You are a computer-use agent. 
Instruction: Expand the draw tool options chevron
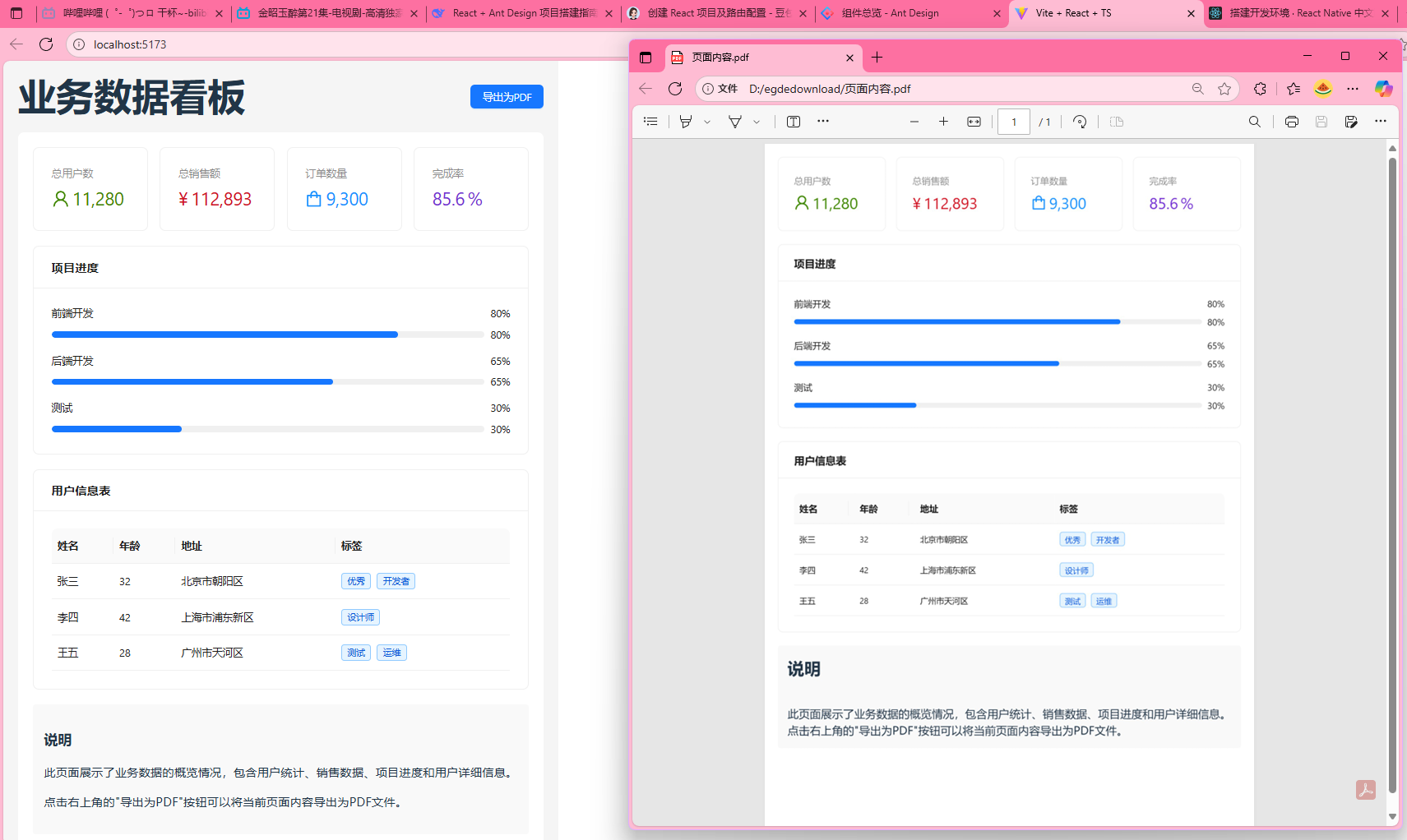[x=755, y=122]
